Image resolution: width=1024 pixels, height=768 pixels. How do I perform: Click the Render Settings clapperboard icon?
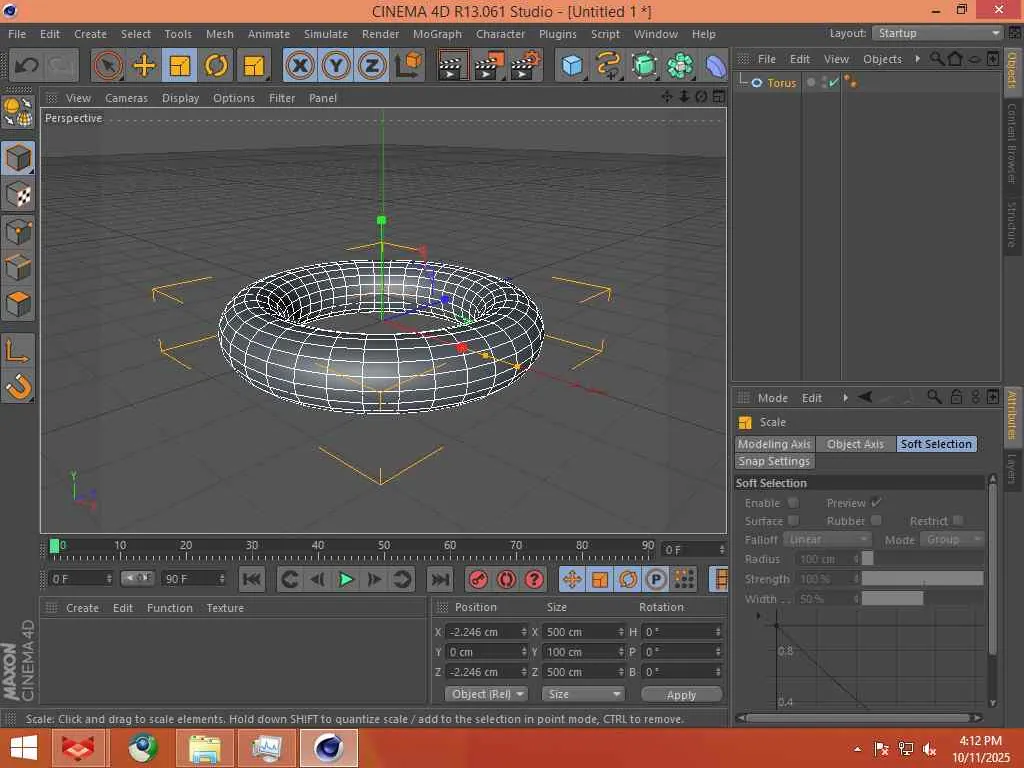pos(525,66)
